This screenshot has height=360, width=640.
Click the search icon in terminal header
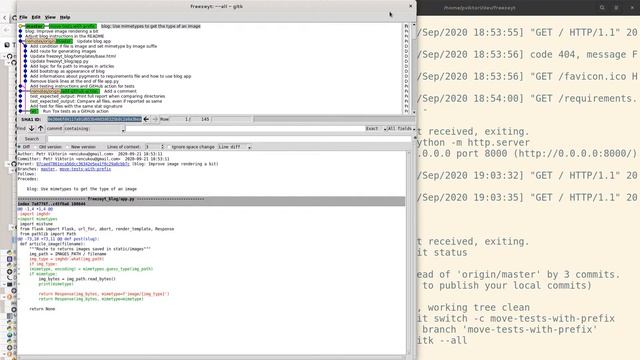[x=602, y=7]
